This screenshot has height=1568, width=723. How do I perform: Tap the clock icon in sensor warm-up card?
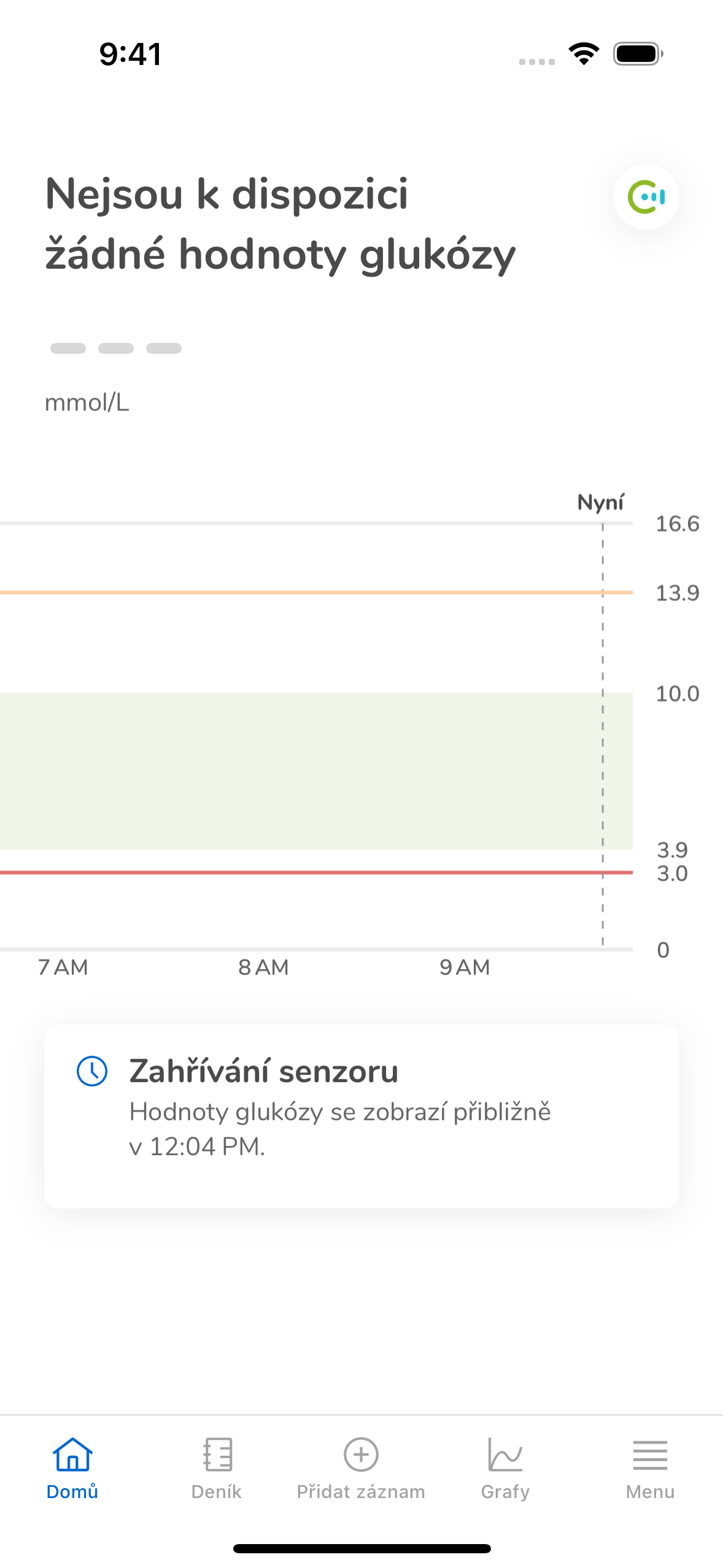(92, 1071)
